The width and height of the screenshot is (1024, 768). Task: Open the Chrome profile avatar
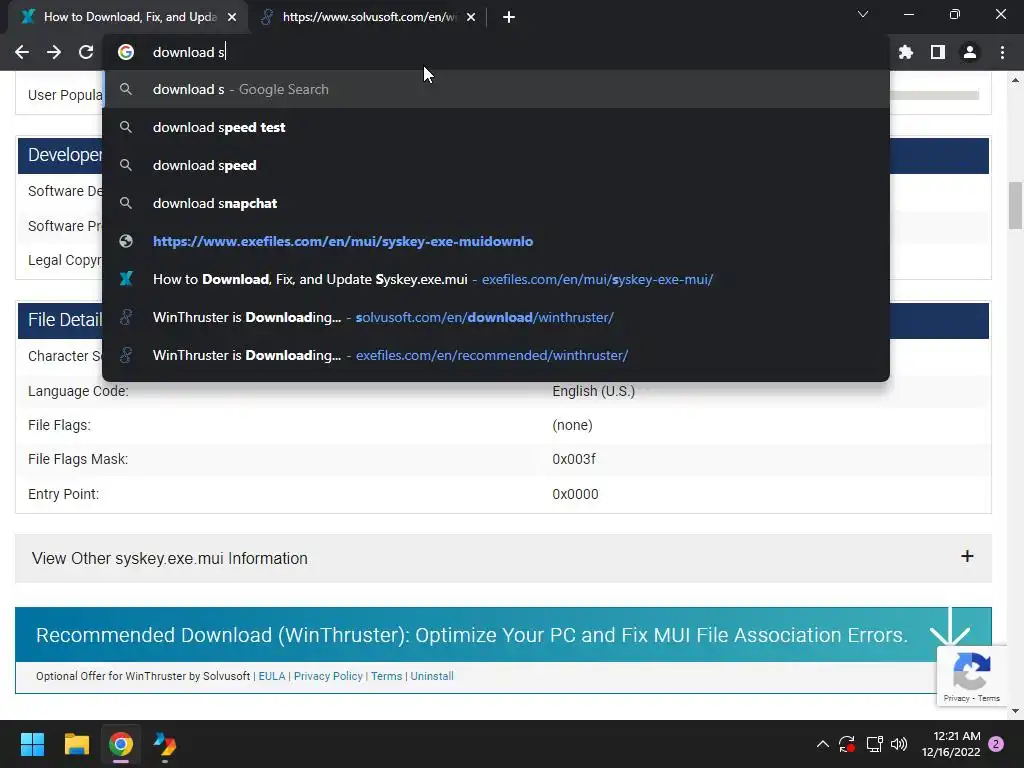coord(970,52)
